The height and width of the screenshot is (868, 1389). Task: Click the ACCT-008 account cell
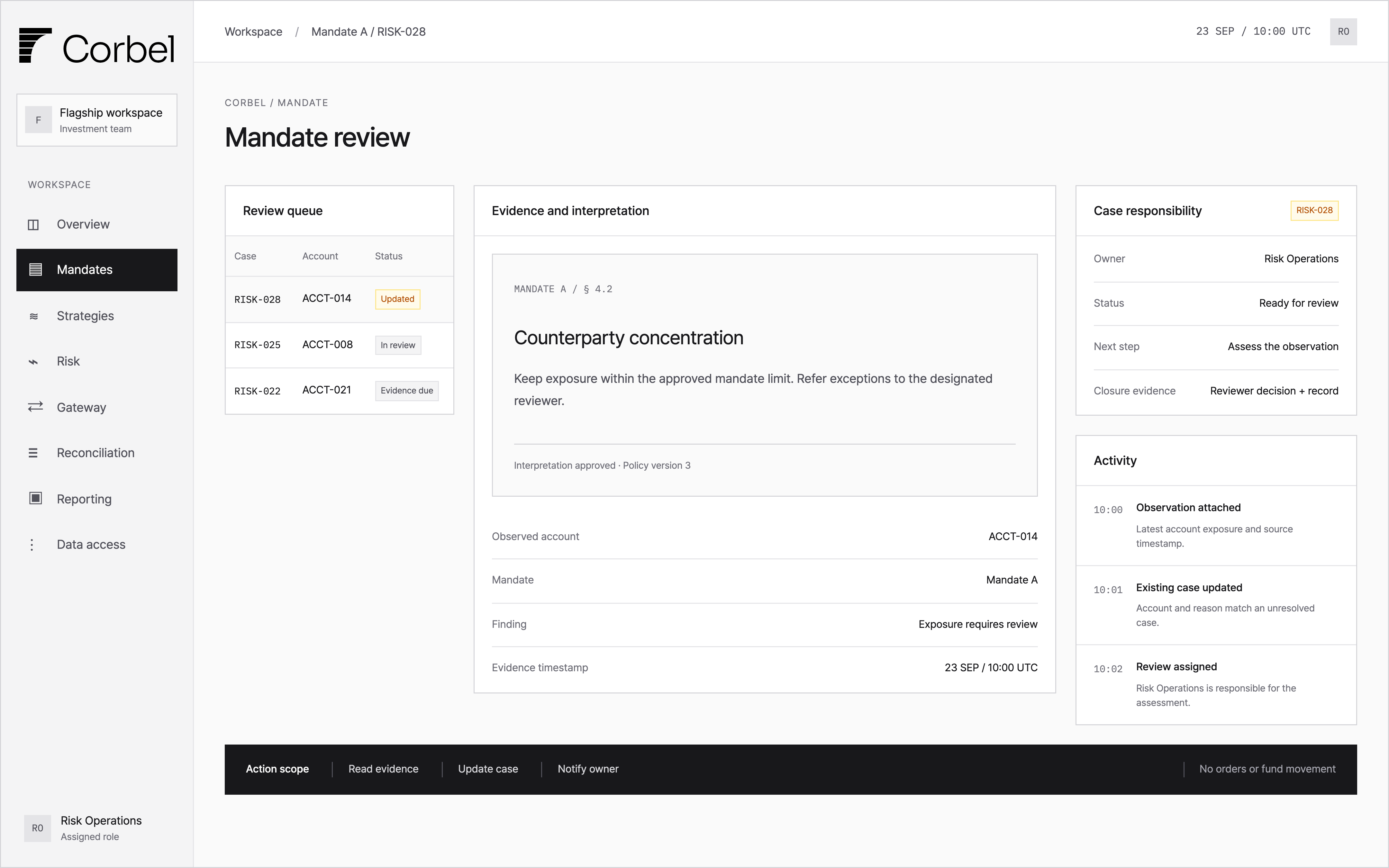coord(327,344)
